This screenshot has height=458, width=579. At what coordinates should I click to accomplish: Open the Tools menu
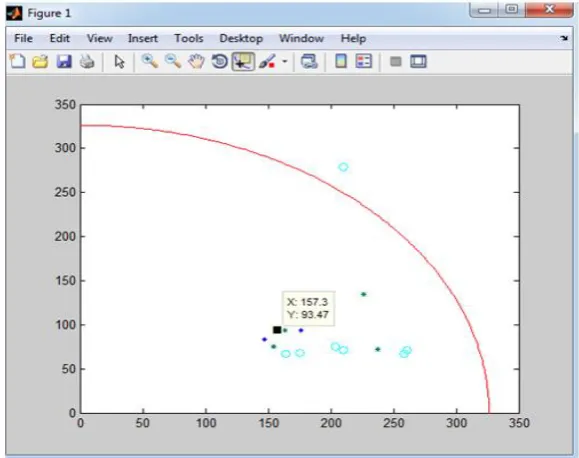tap(189, 38)
